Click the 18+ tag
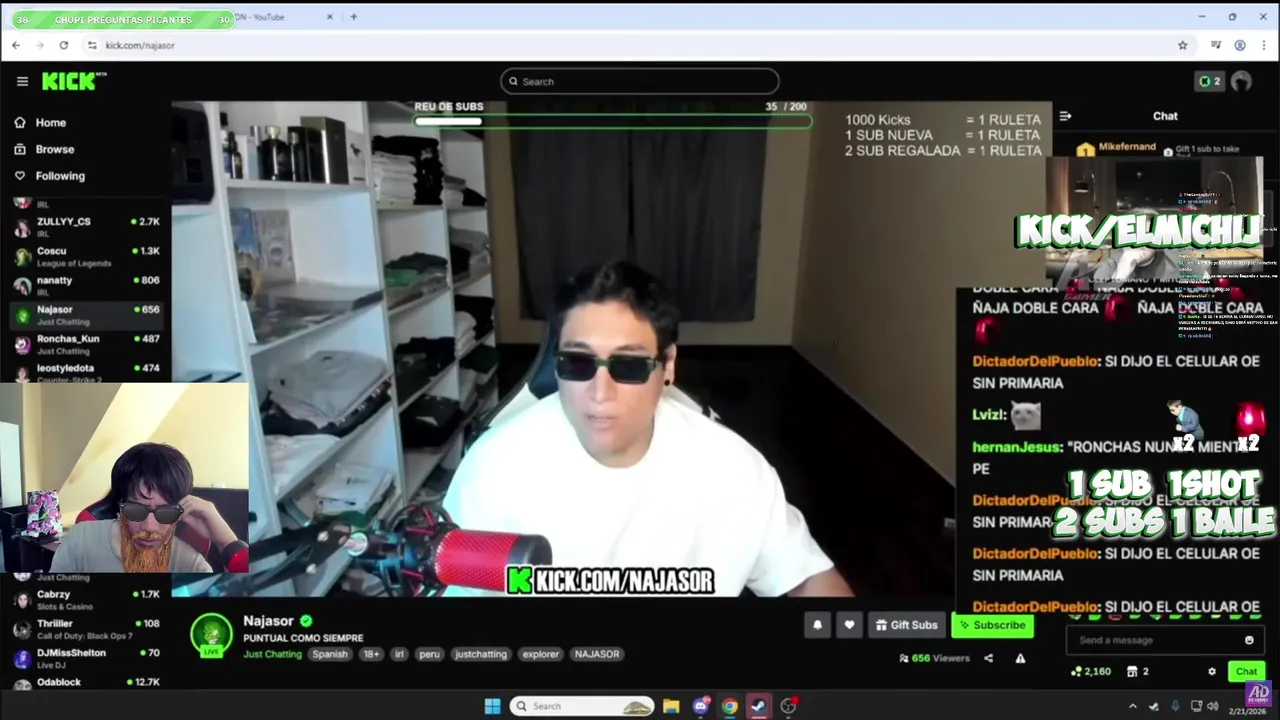This screenshot has width=1280, height=720. coord(371,654)
